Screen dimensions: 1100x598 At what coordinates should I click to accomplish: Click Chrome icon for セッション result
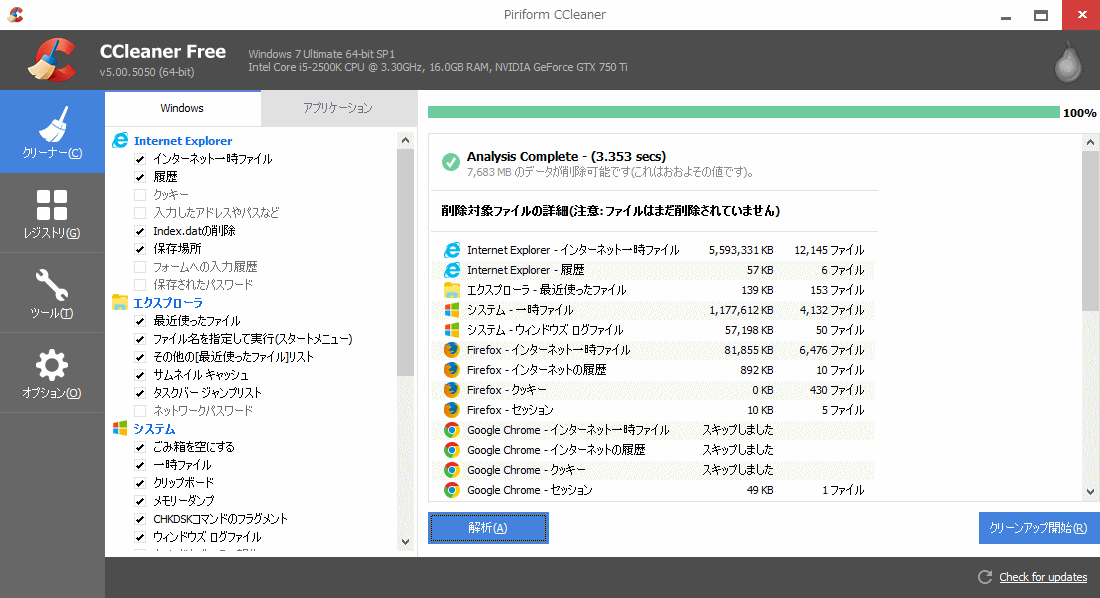[x=452, y=490]
